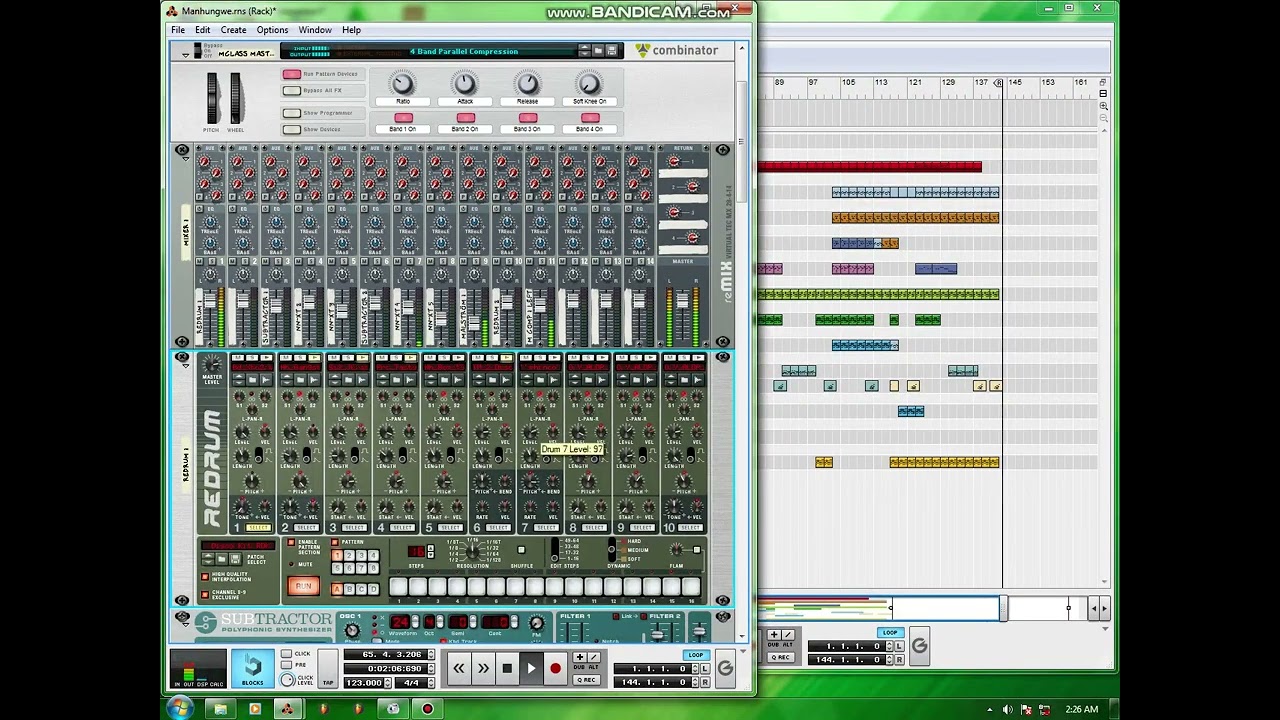Enable the Pre-count checkbox
The height and width of the screenshot is (720, 1280).
(x=286, y=665)
